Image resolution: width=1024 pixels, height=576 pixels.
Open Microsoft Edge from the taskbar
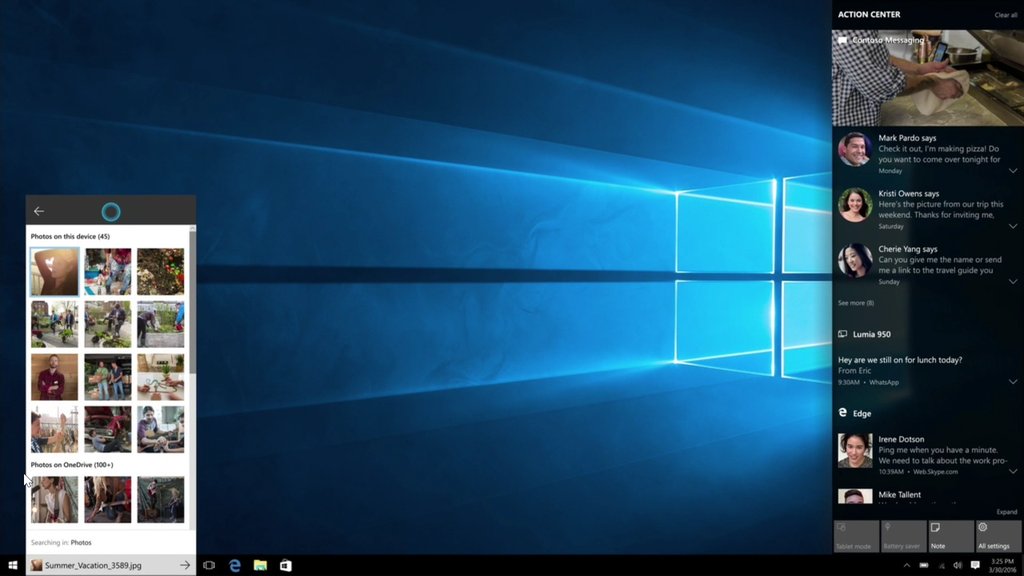click(234, 565)
